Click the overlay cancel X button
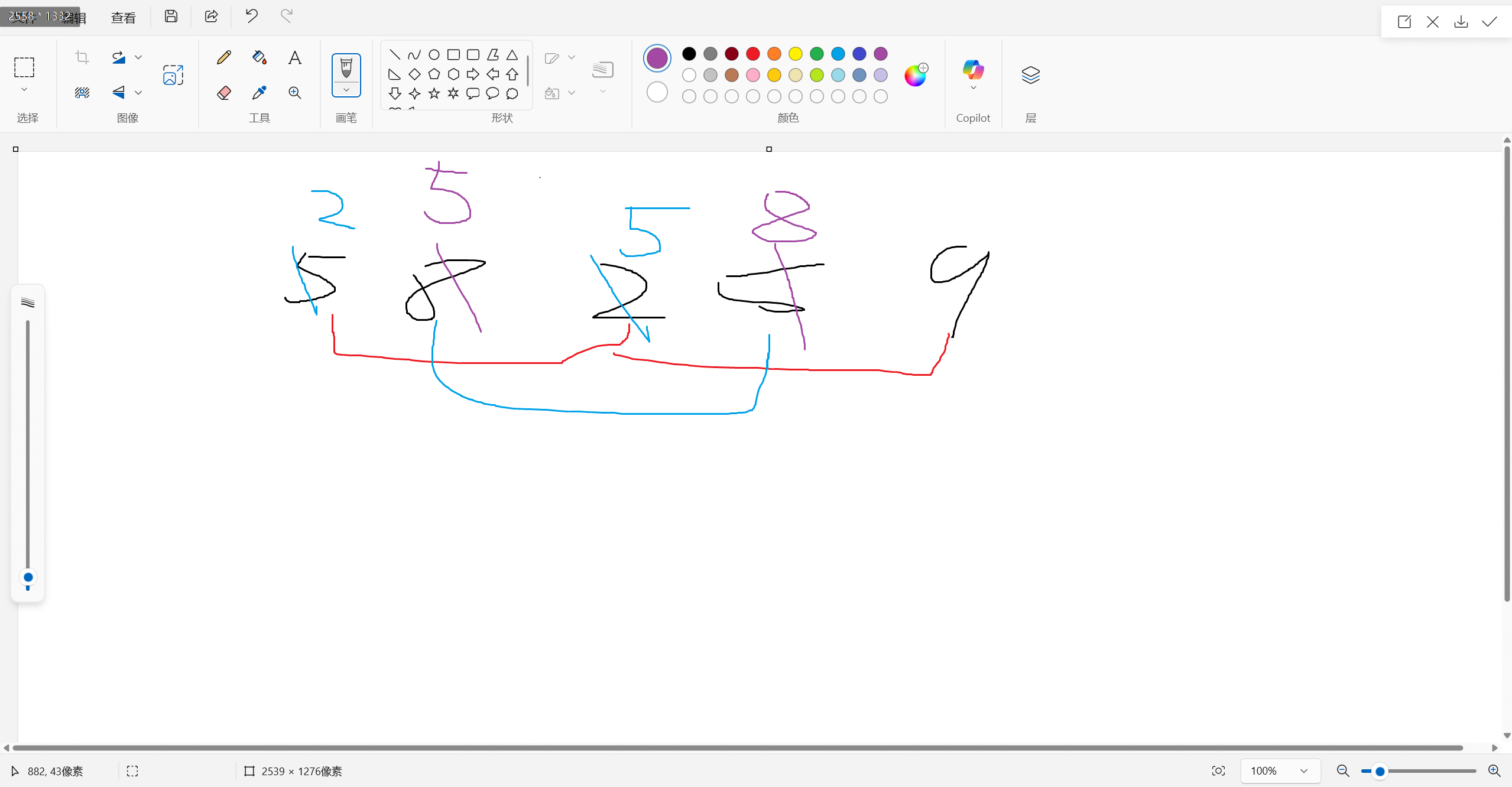This screenshot has height=787, width=1512. point(1432,22)
